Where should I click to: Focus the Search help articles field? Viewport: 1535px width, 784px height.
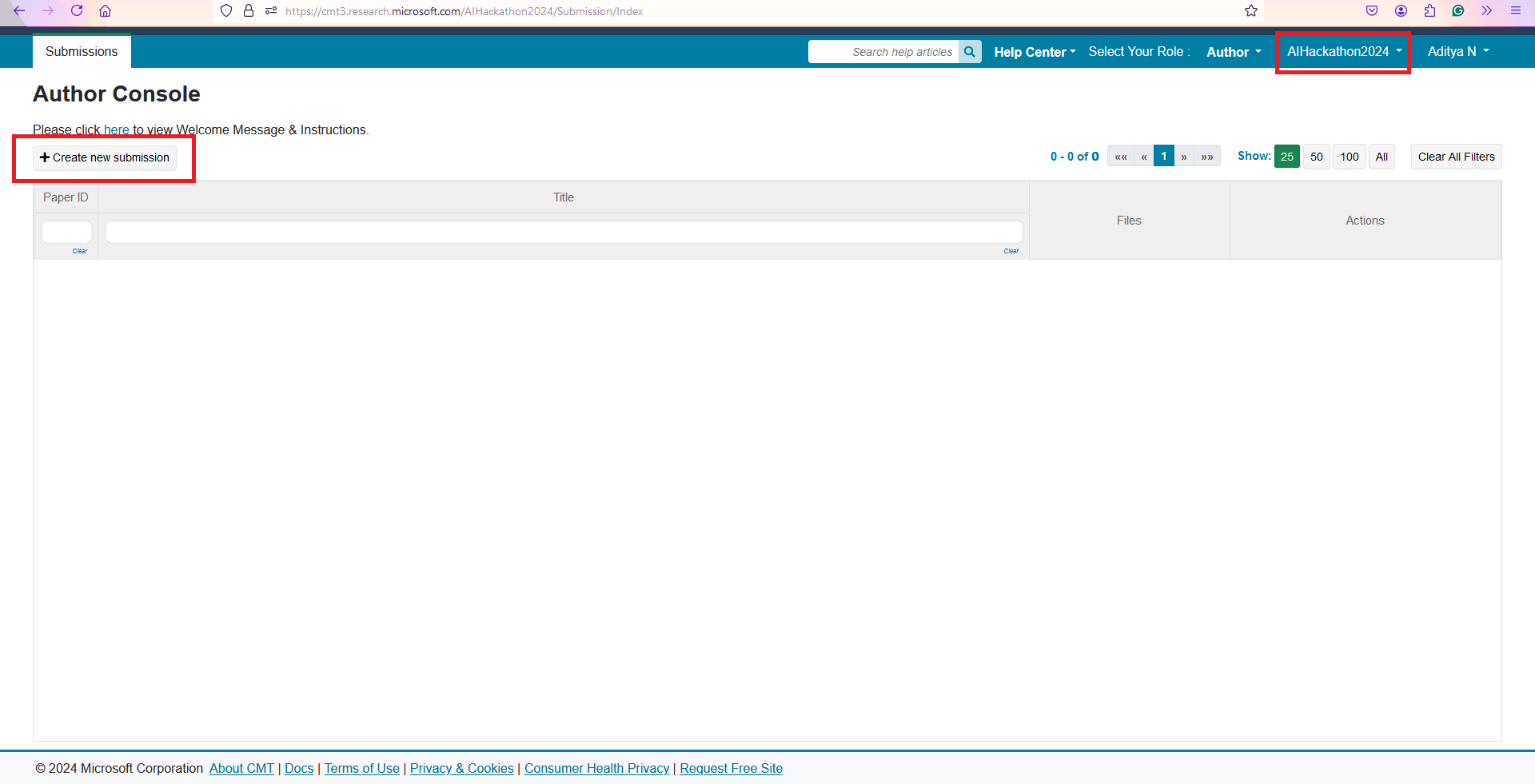883,52
